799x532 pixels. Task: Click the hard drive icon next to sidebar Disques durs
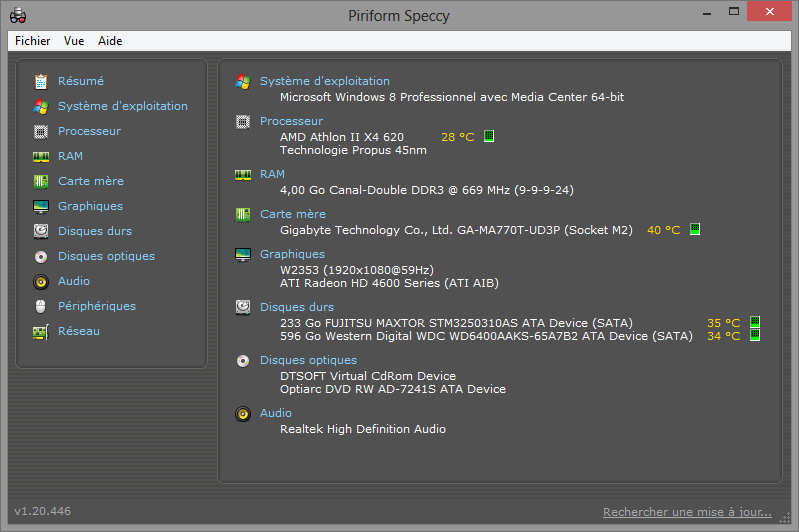point(41,231)
